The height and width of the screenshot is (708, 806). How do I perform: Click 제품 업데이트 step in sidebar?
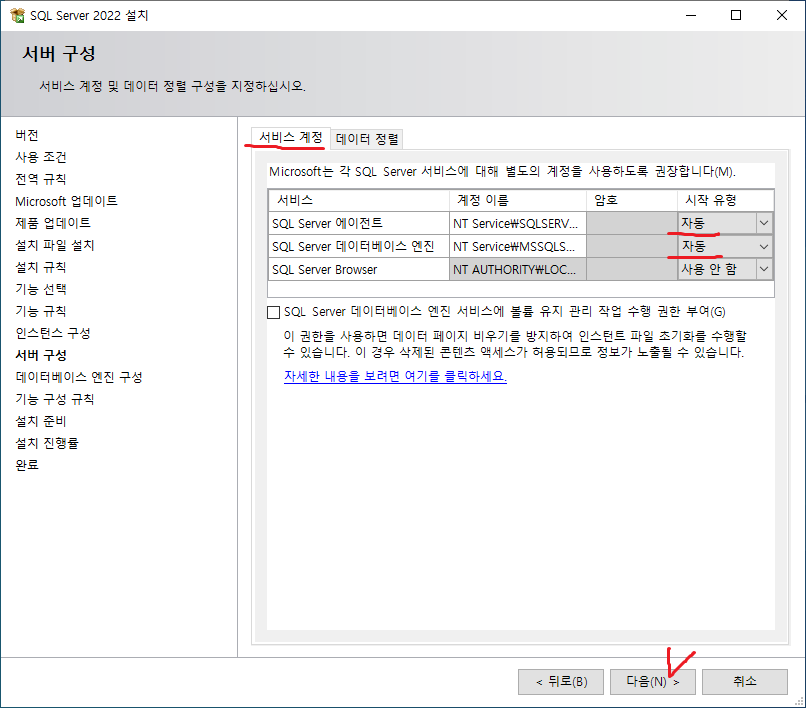[x=53, y=223]
